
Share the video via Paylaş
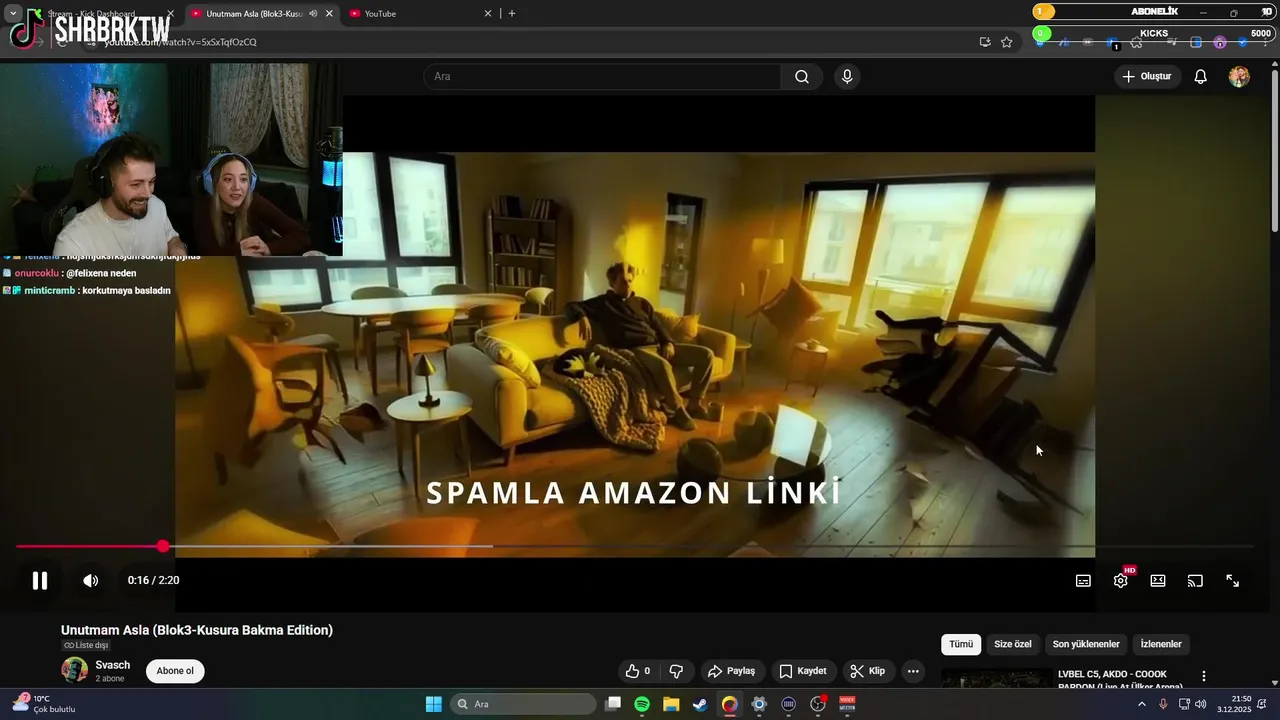click(x=731, y=671)
